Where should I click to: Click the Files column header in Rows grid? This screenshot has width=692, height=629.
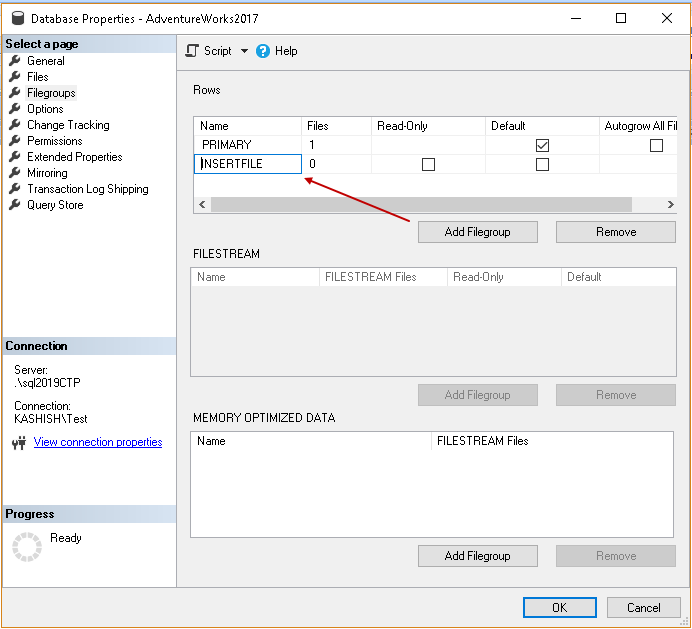click(336, 126)
